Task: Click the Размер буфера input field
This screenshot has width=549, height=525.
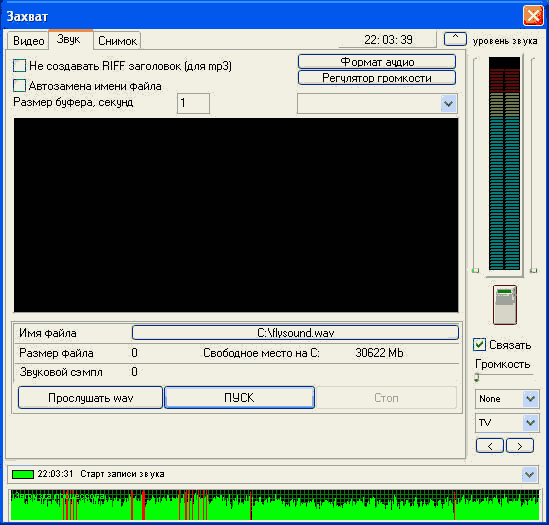Action: point(193,103)
